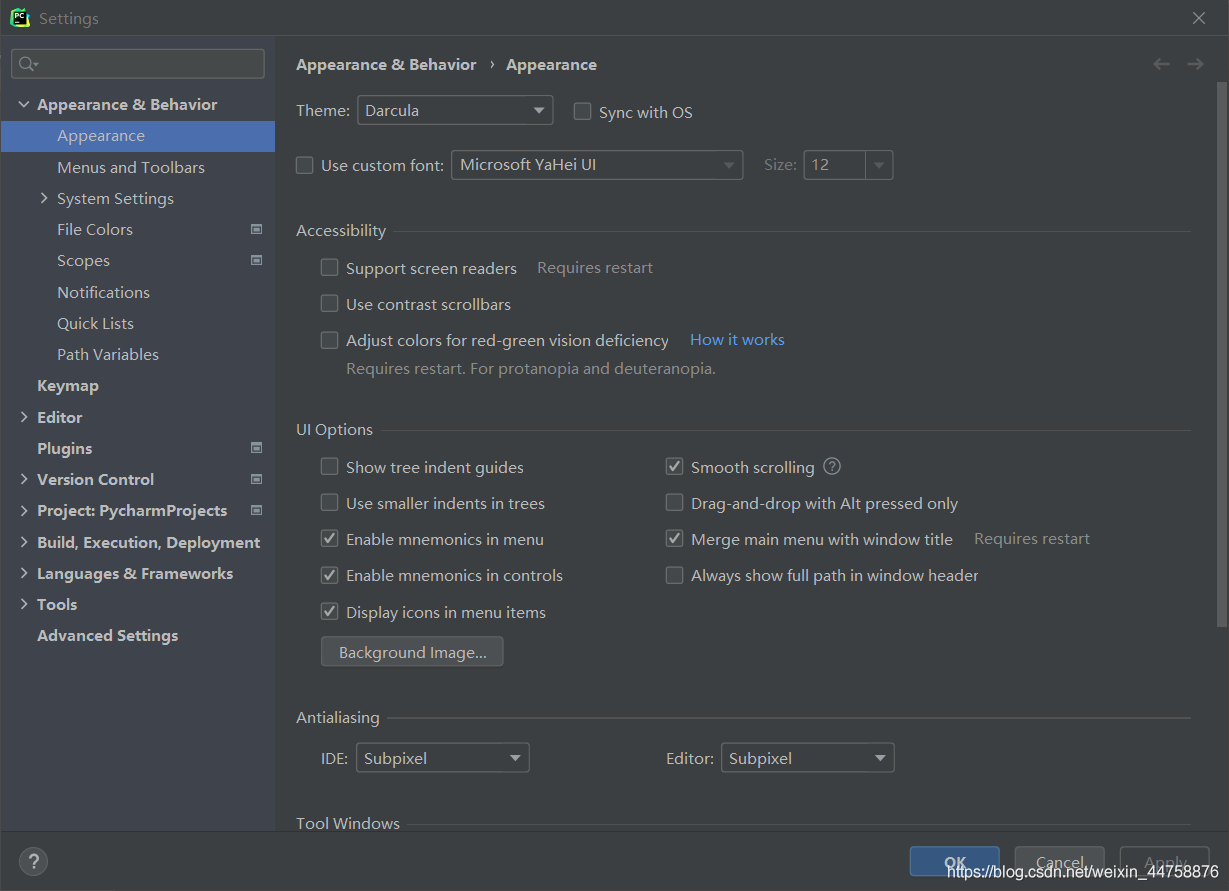Image resolution: width=1229 pixels, height=891 pixels.
Task: Click the Smooth scrolling help icon
Action: pyautogui.click(x=832, y=467)
